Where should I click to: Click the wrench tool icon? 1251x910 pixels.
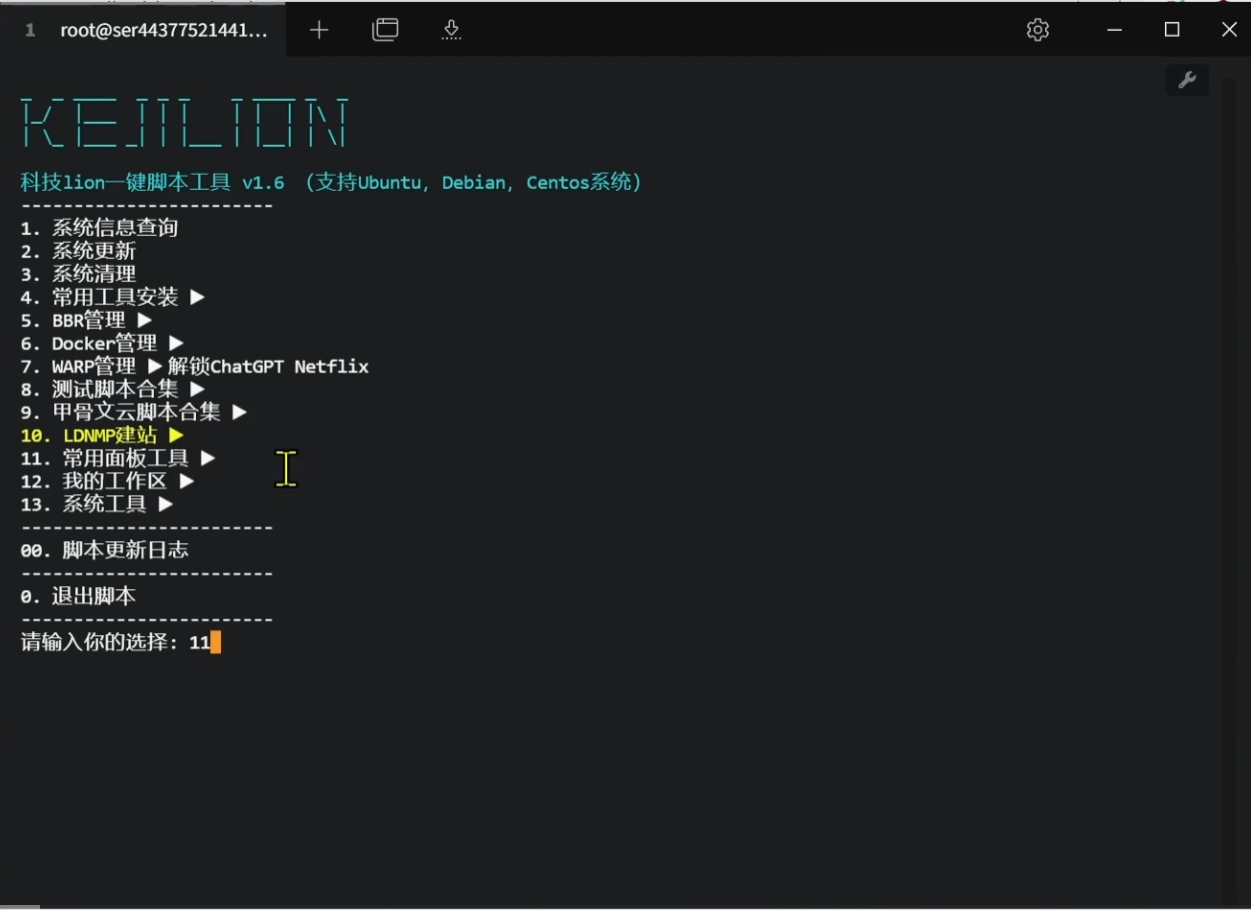pos(1187,81)
